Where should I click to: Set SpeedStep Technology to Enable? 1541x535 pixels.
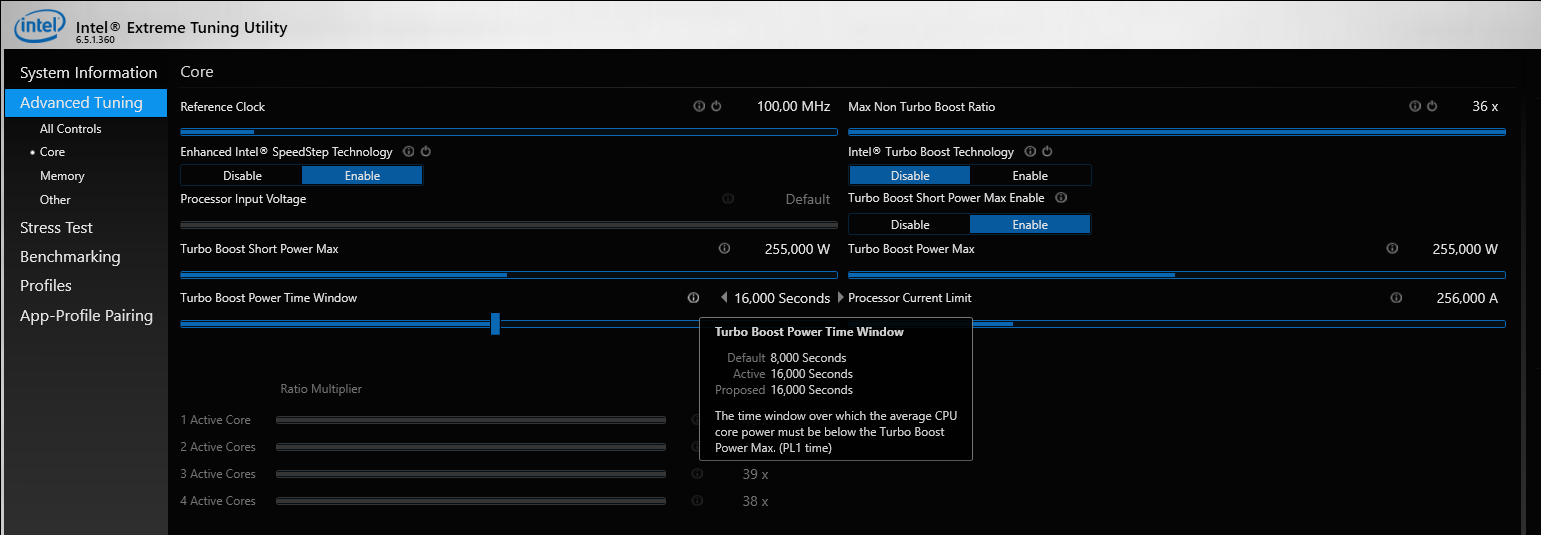pyautogui.click(x=362, y=175)
